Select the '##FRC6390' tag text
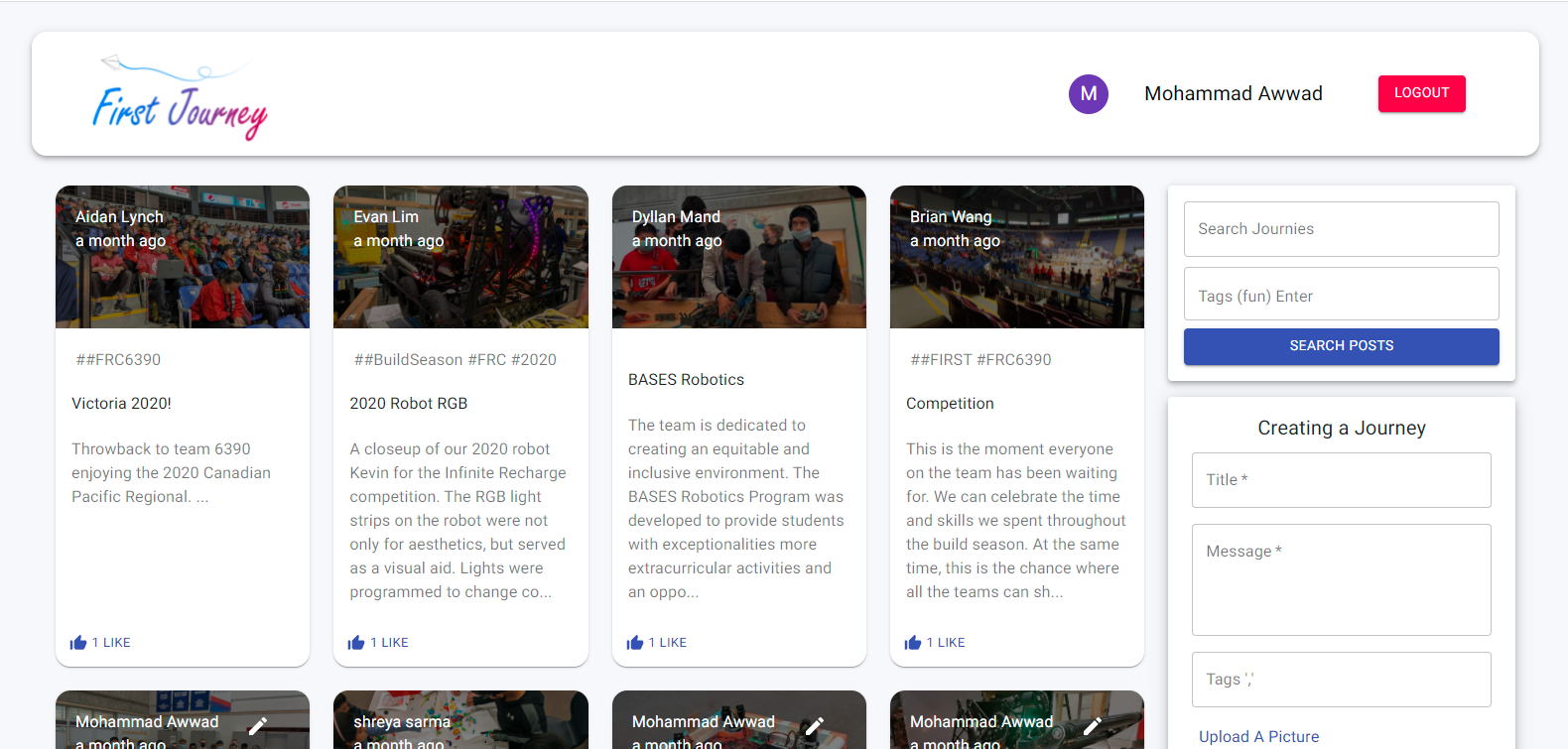This screenshot has width=1568, height=749. click(x=118, y=360)
